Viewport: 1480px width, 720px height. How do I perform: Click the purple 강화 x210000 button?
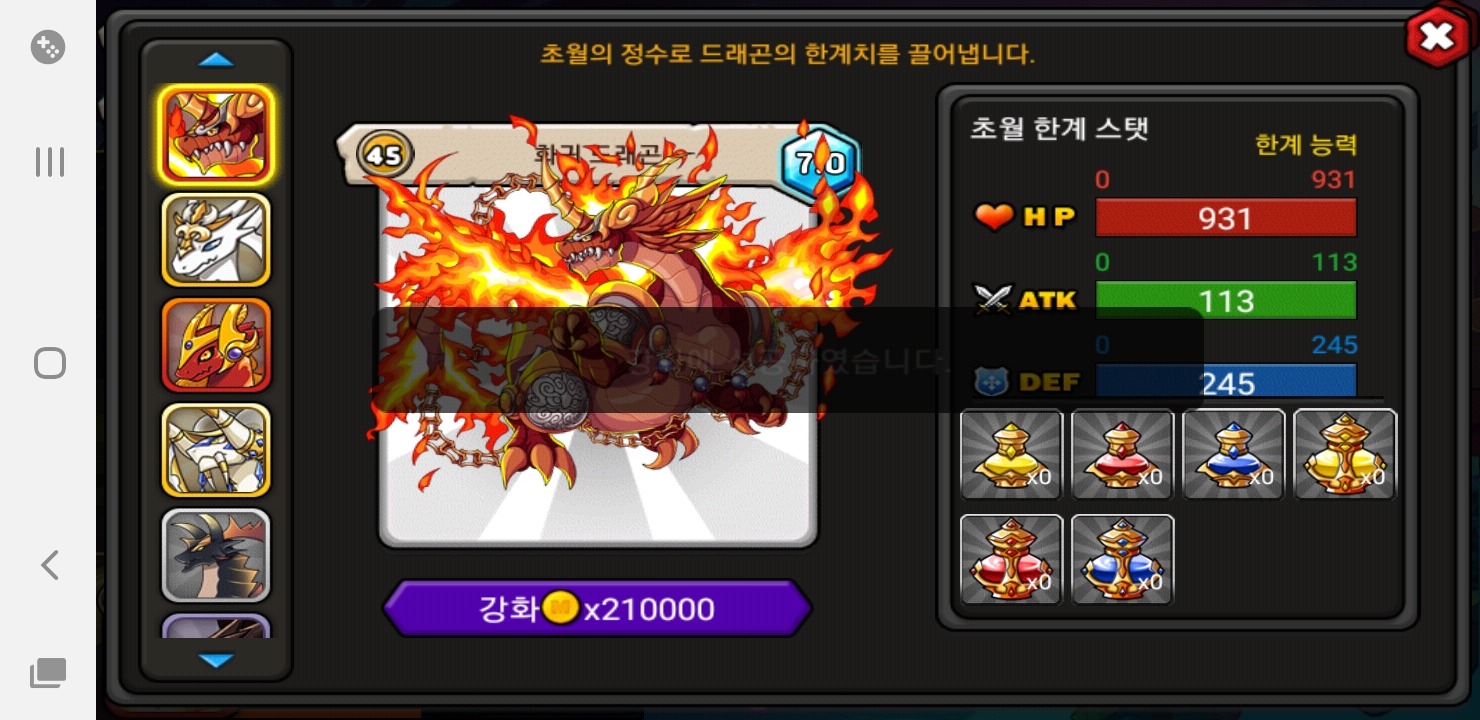point(597,608)
